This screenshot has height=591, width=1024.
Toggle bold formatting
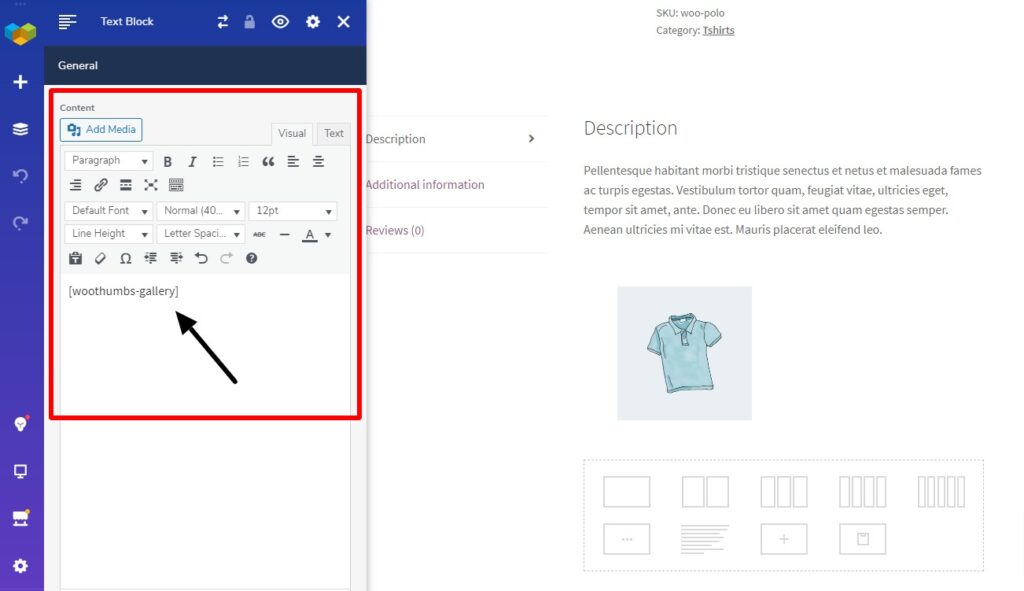coord(168,161)
